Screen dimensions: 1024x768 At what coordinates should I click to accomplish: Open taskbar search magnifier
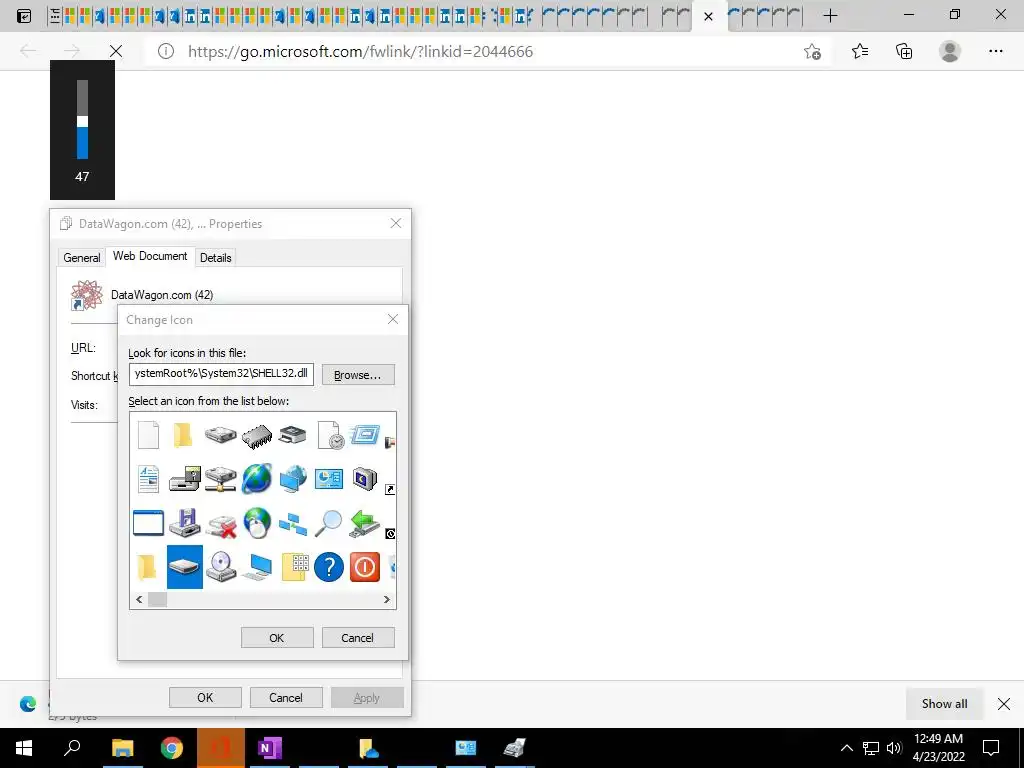72,748
